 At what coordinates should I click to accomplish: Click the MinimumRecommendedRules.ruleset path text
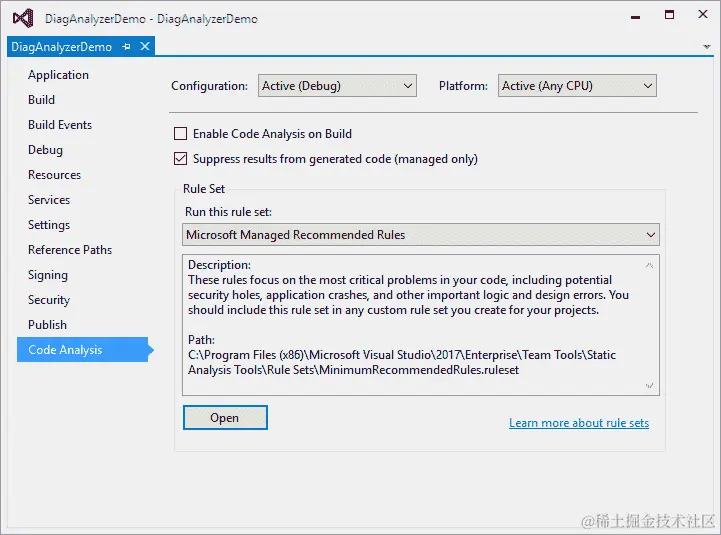(x=419, y=370)
